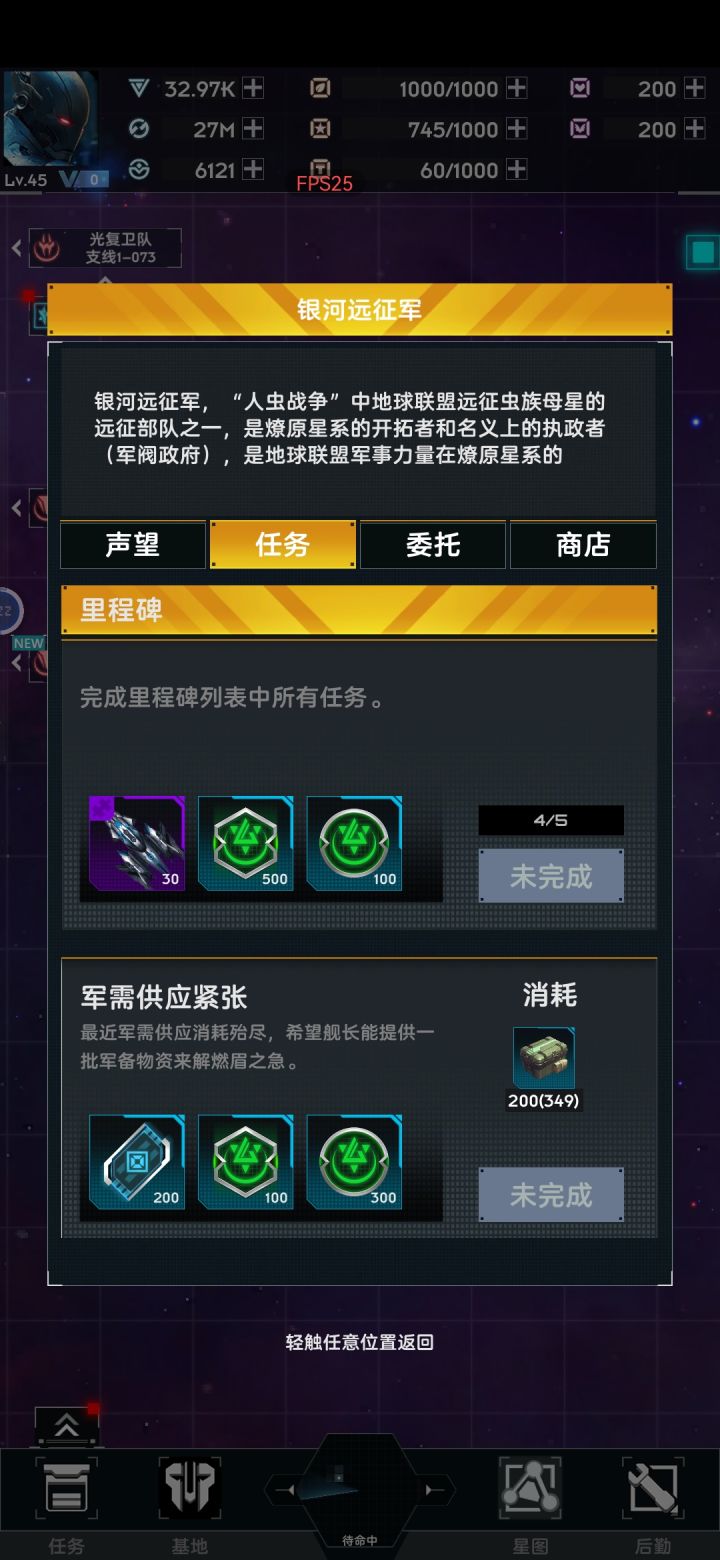Tap the supply crate consumption icon
This screenshot has width=720, height=1560.
(544, 1058)
